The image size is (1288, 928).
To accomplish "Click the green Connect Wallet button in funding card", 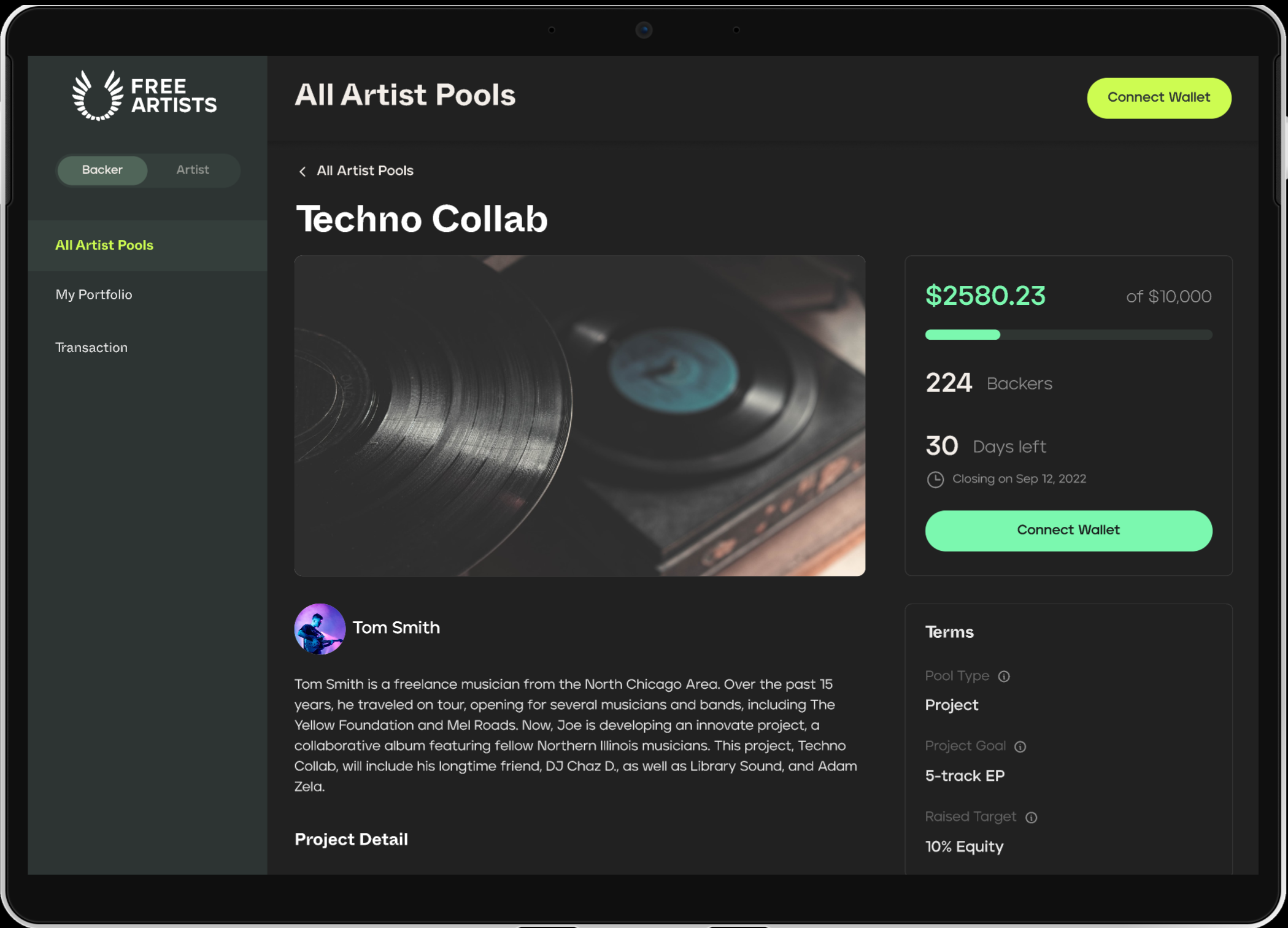I will [1068, 531].
